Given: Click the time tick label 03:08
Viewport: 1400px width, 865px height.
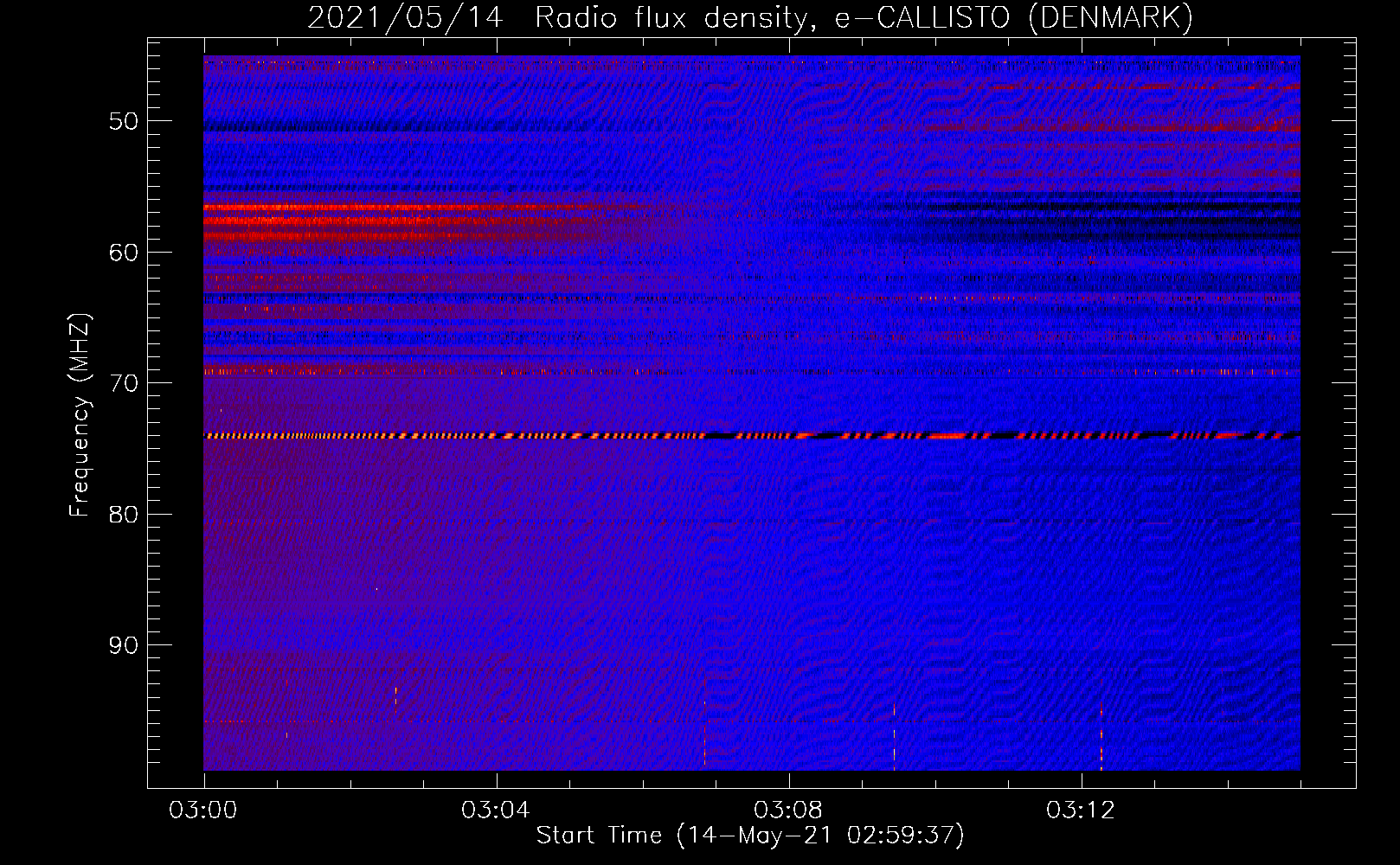Looking at the screenshot, I should point(788,811).
